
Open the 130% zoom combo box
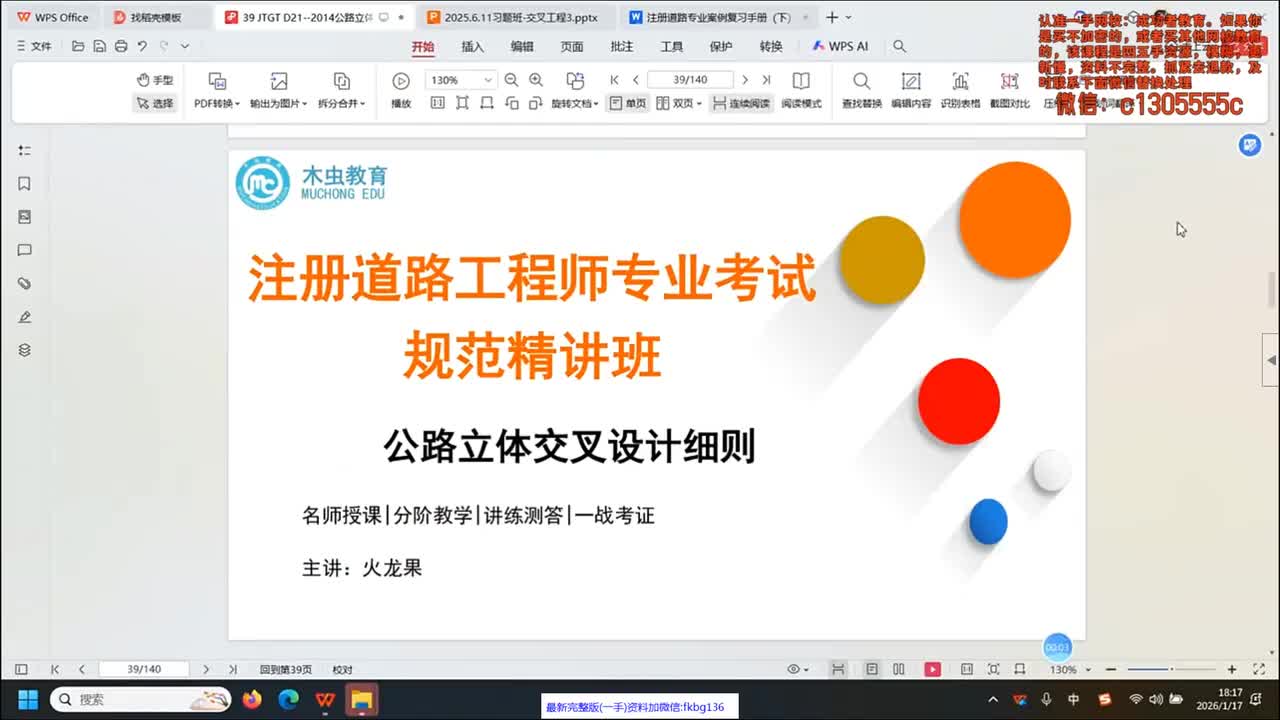461,80
